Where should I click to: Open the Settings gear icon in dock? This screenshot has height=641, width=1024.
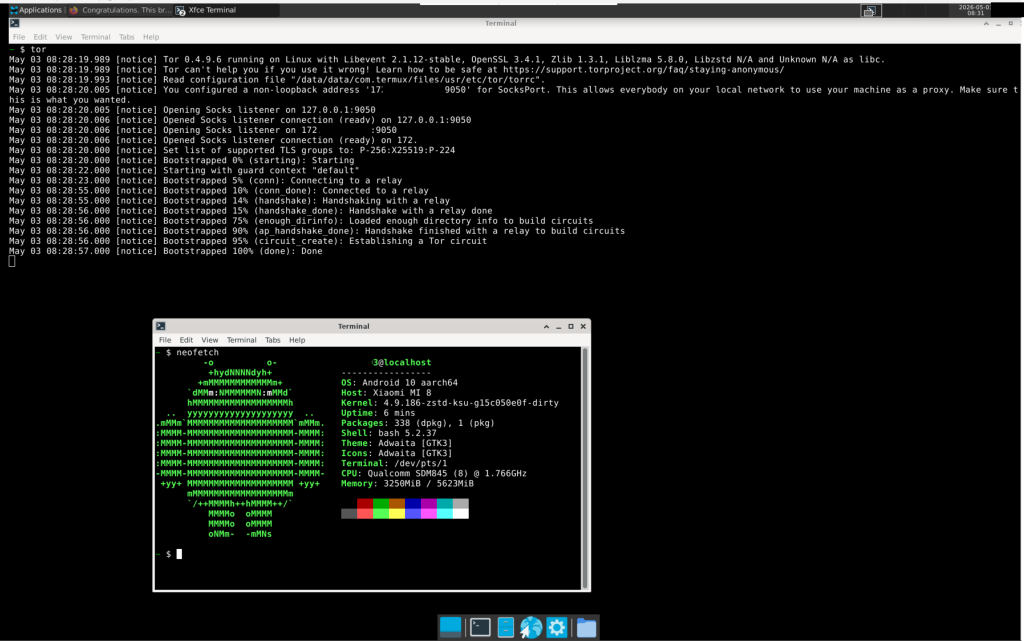[x=556, y=627]
